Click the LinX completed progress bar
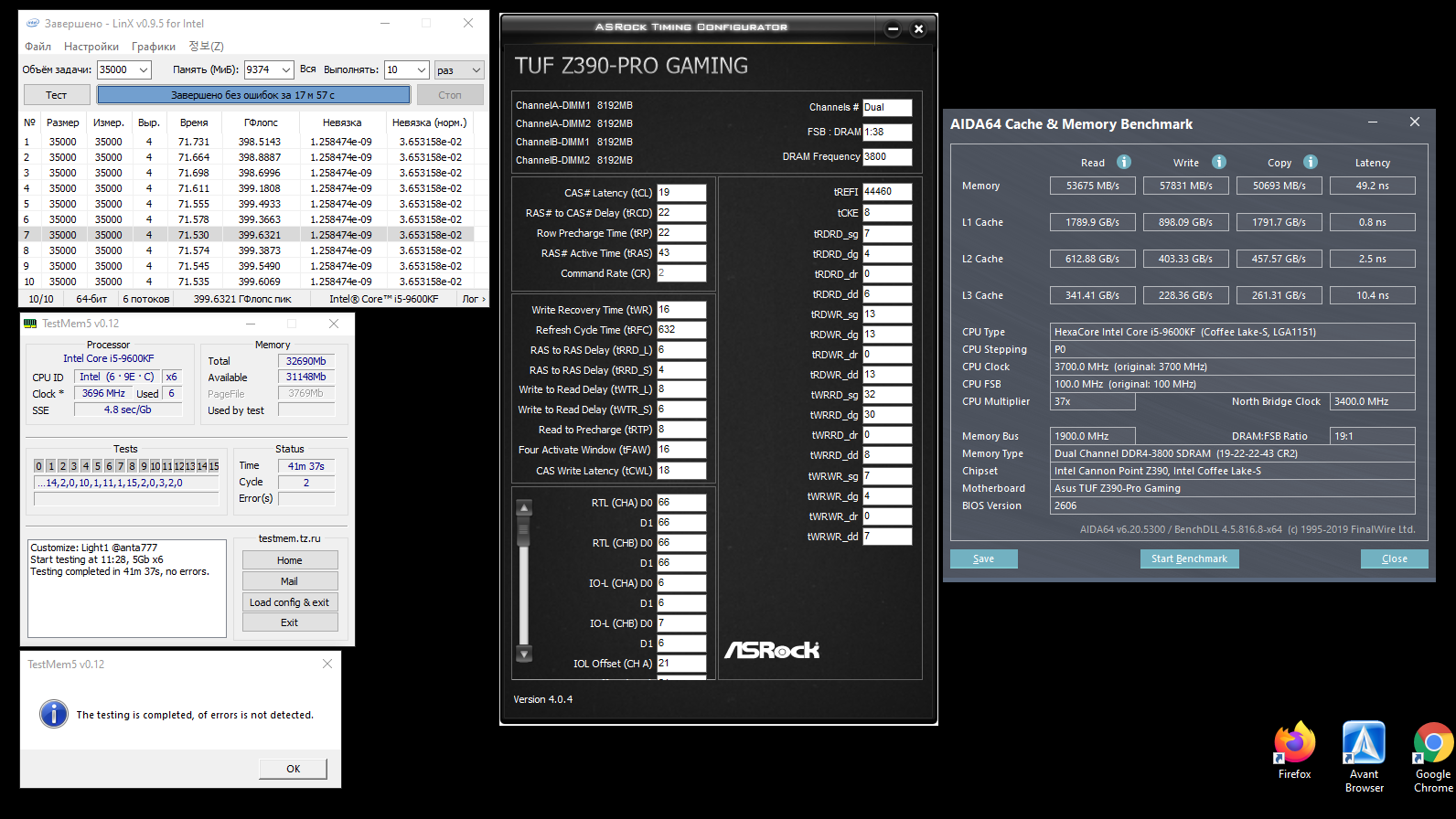1456x819 pixels. [253, 95]
